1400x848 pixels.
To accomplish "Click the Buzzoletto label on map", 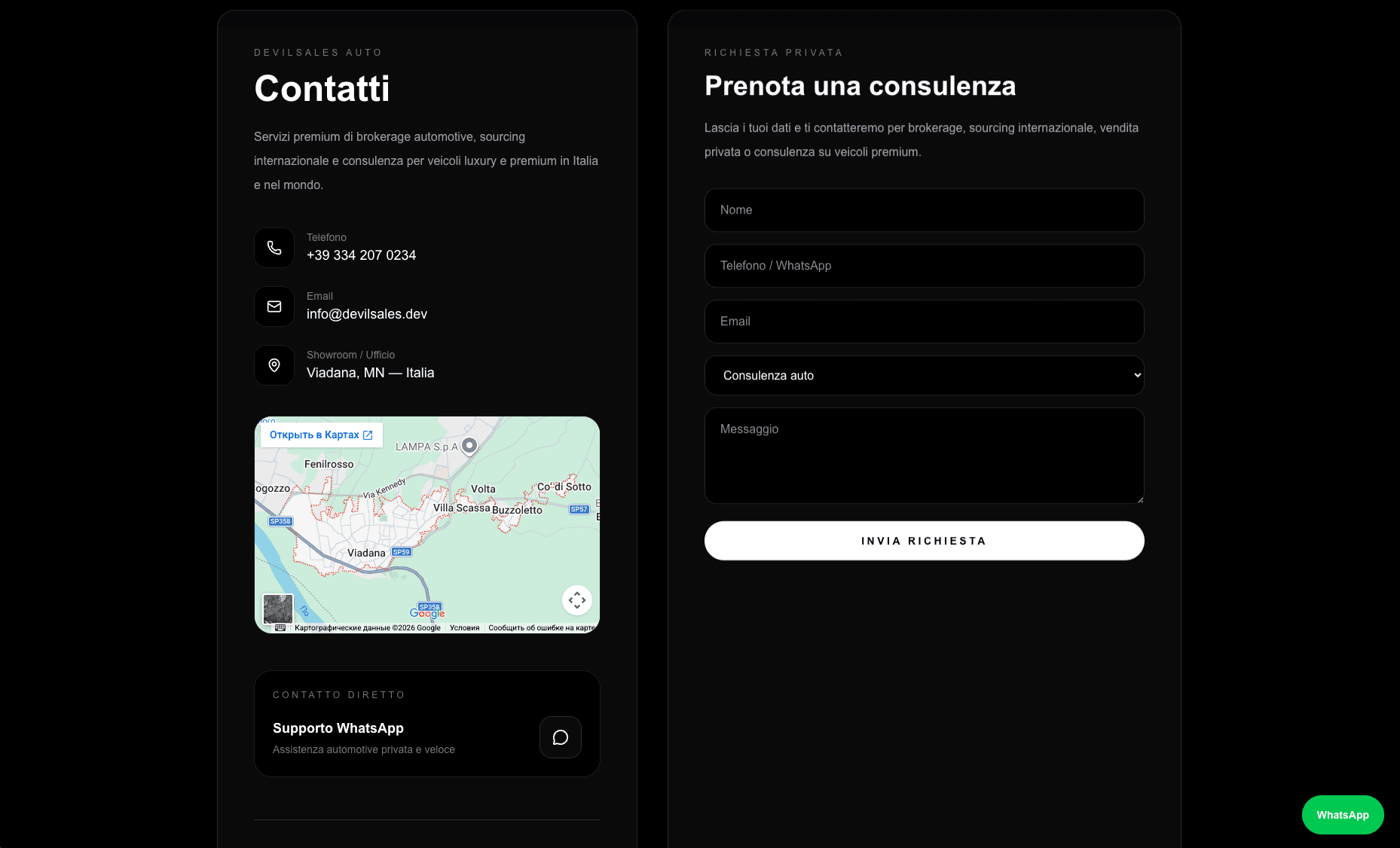I will coord(517,510).
